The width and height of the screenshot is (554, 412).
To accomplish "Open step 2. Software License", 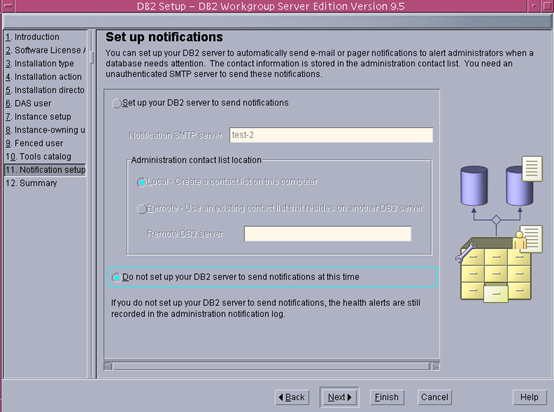I will (45, 50).
